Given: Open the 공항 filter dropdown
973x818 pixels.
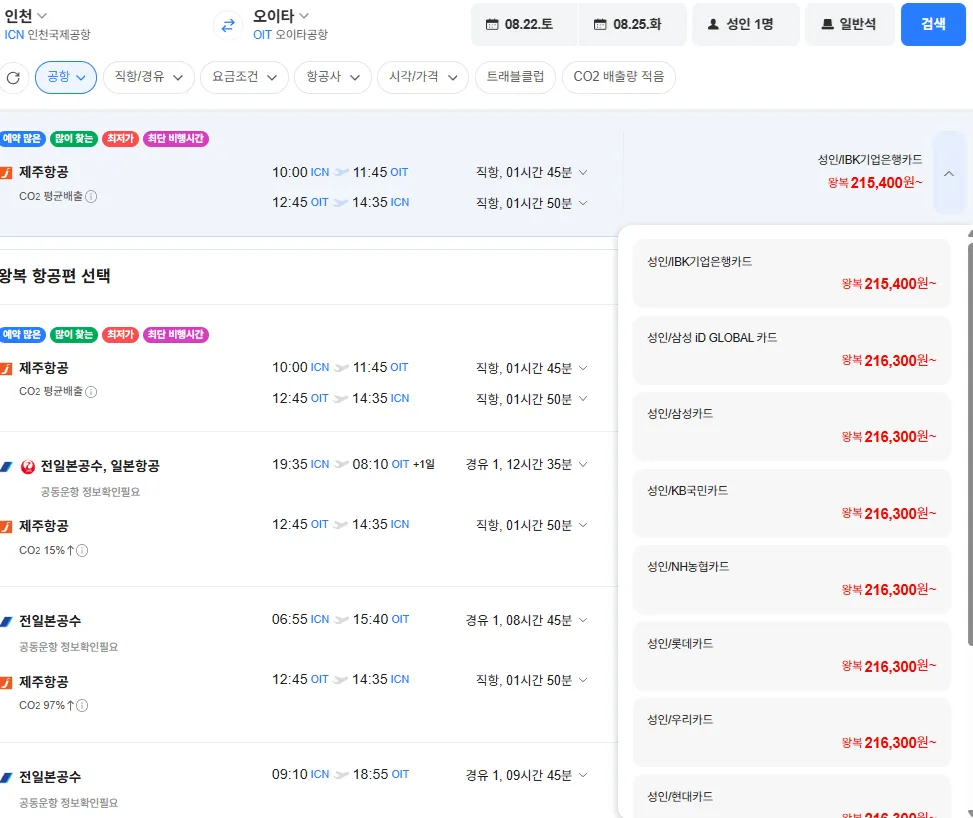Looking at the screenshot, I should pos(66,78).
